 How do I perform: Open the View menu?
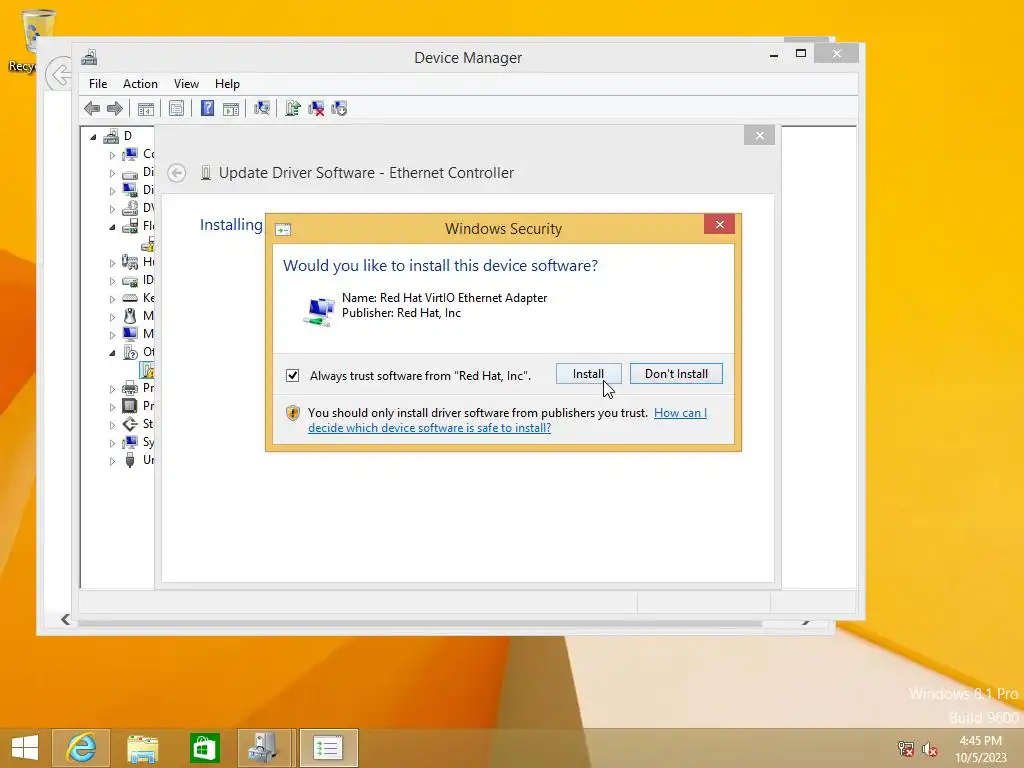[x=186, y=84]
